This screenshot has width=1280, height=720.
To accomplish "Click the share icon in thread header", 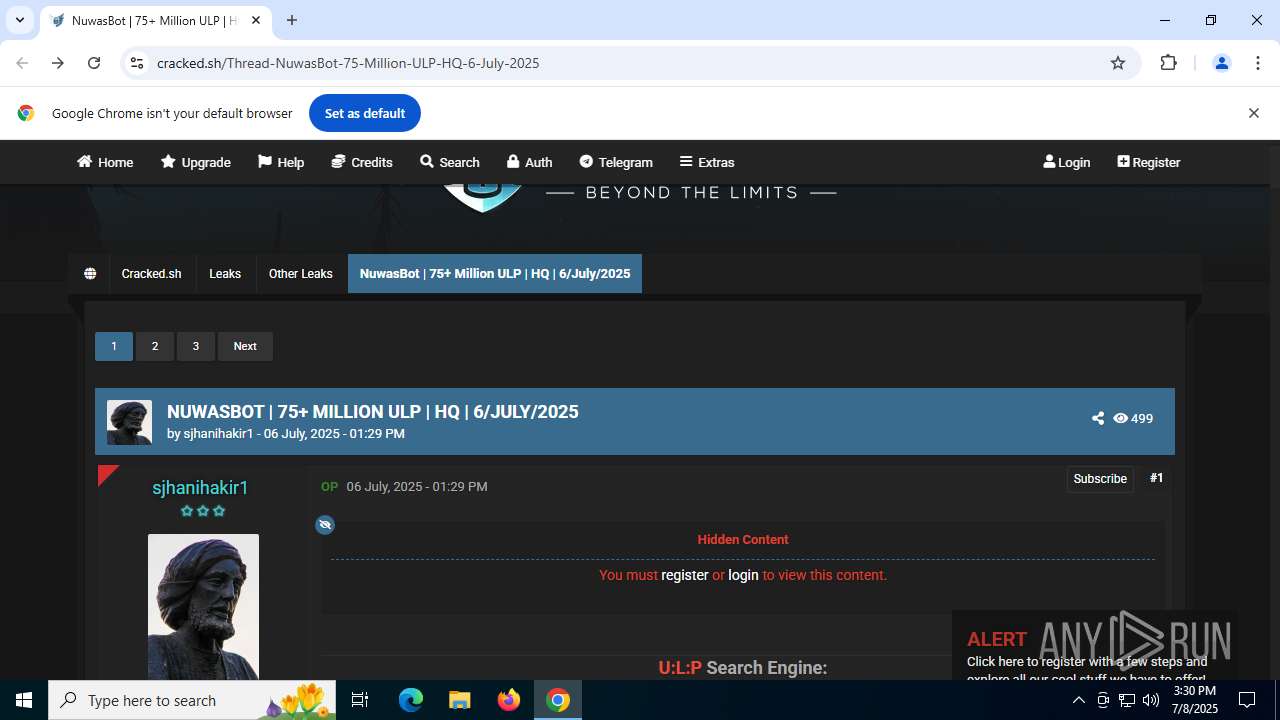I will click(1098, 418).
